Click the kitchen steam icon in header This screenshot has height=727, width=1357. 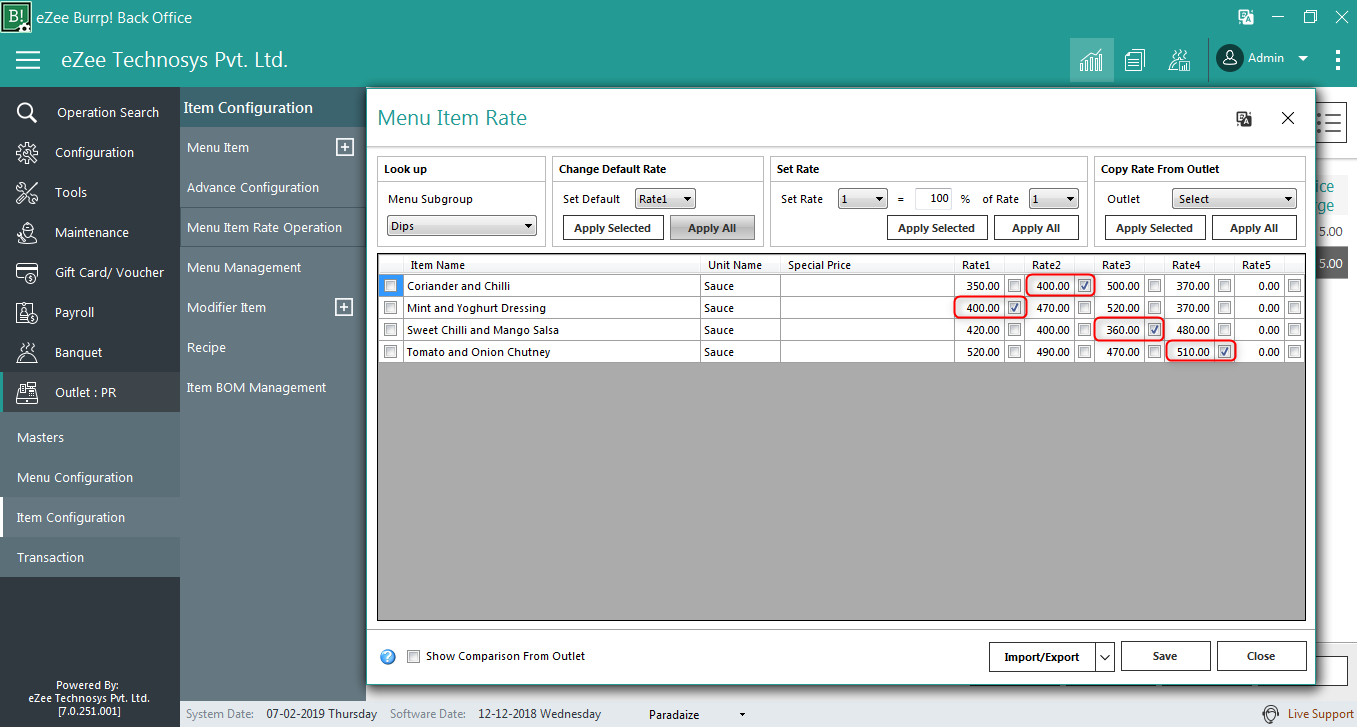point(1179,60)
